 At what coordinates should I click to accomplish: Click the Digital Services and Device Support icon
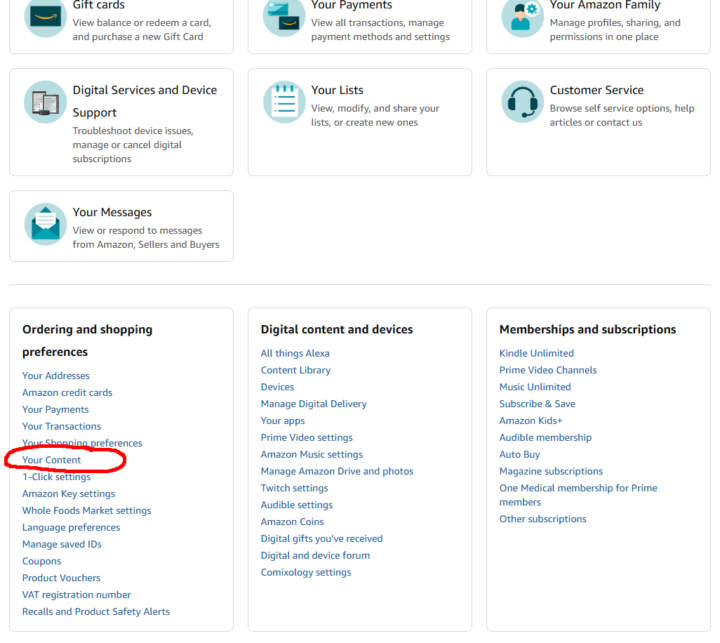click(44, 101)
